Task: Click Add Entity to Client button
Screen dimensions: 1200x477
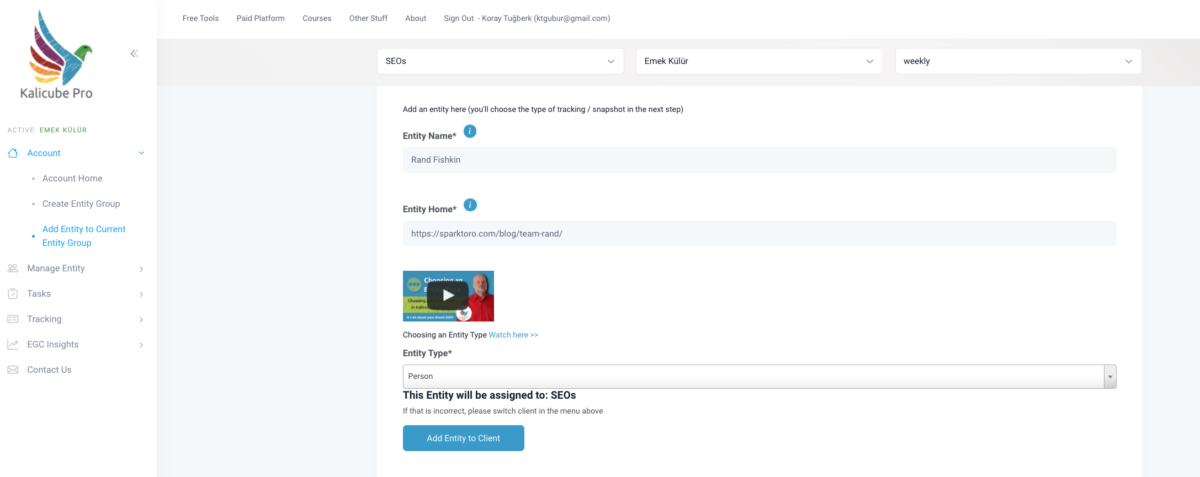Action: [x=463, y=438]
